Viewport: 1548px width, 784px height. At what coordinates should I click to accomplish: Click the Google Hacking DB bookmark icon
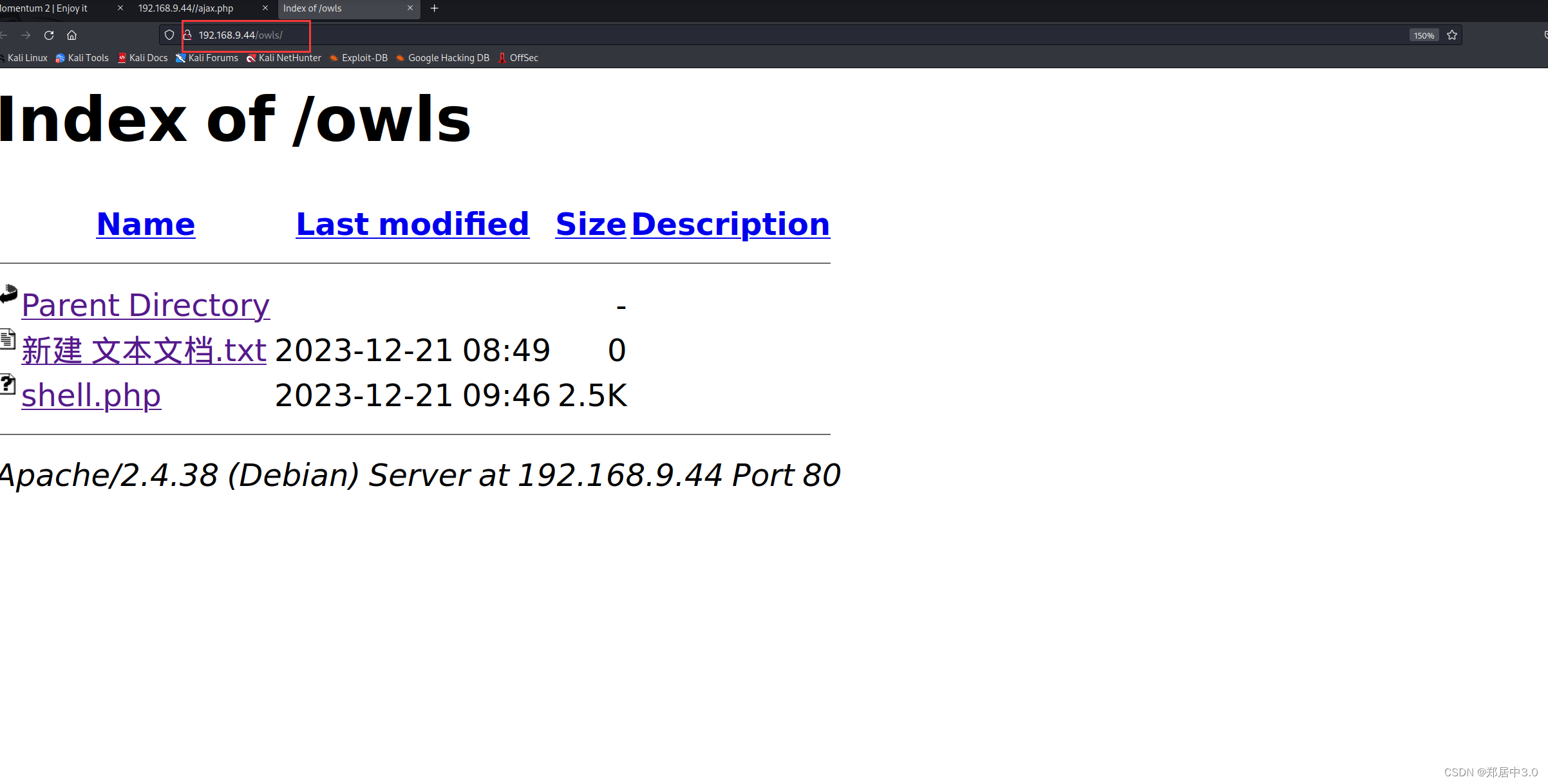pyautogui.click(x=400, y=58)
